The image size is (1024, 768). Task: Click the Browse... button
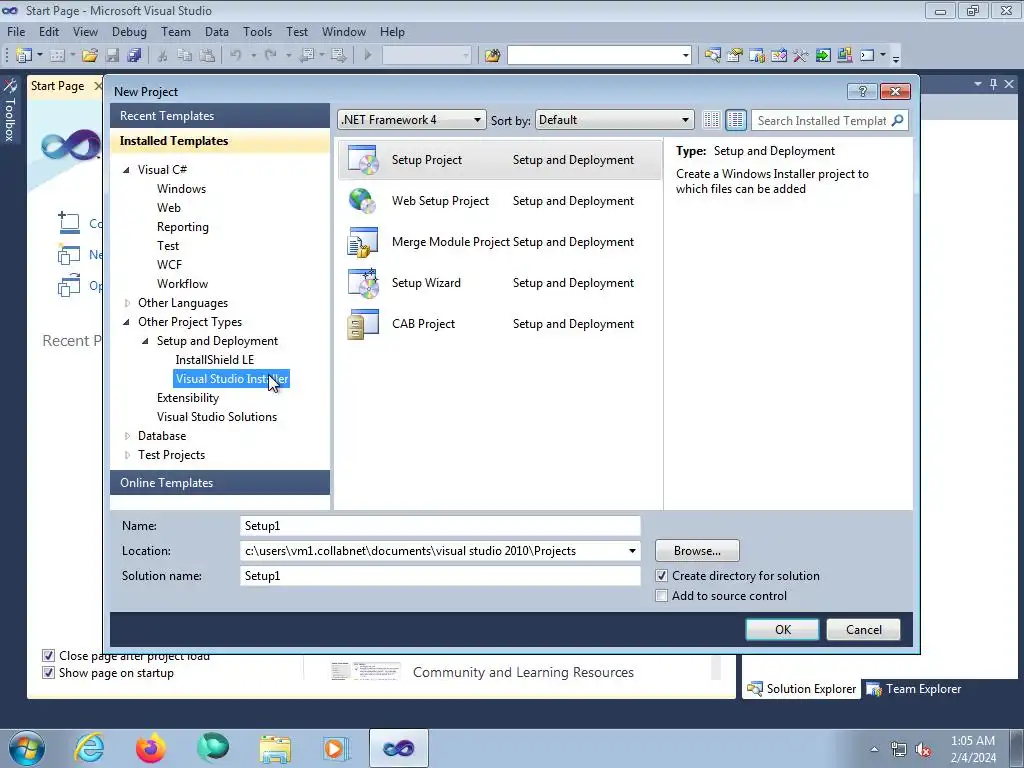click(697, 551)
